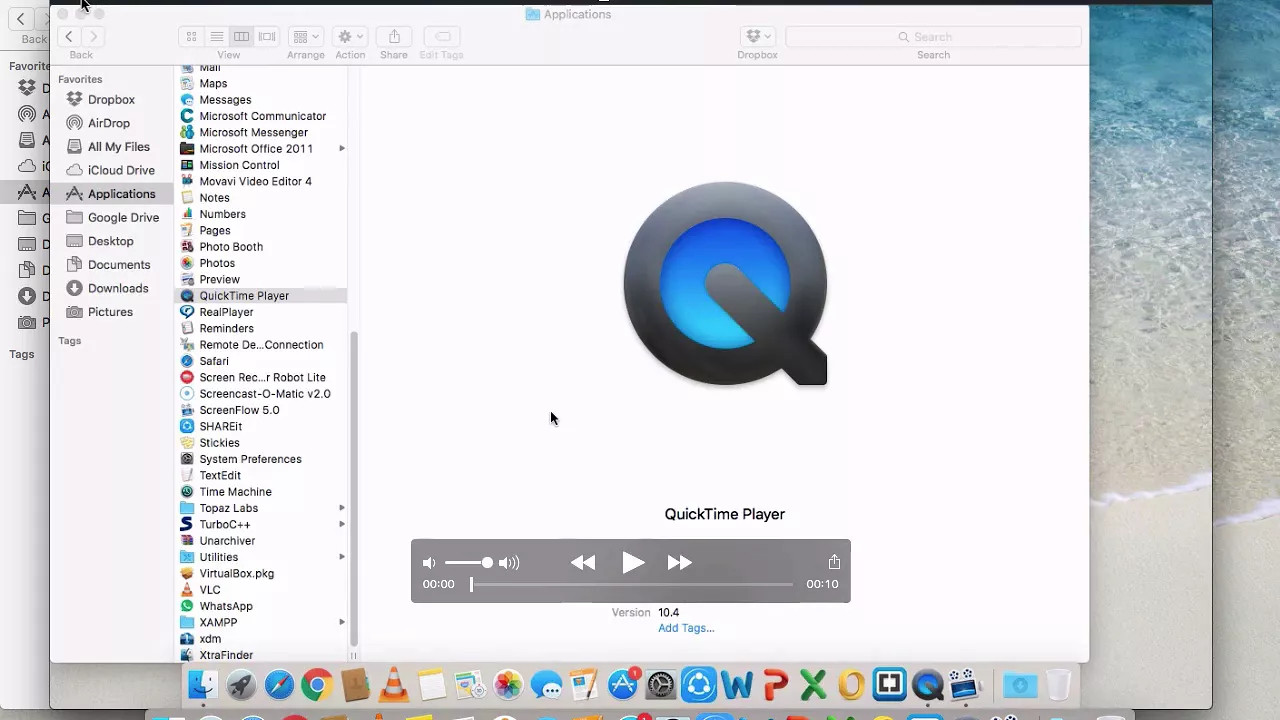
Task: Click the large QuickTime Player icon
Action: [725, 284]
